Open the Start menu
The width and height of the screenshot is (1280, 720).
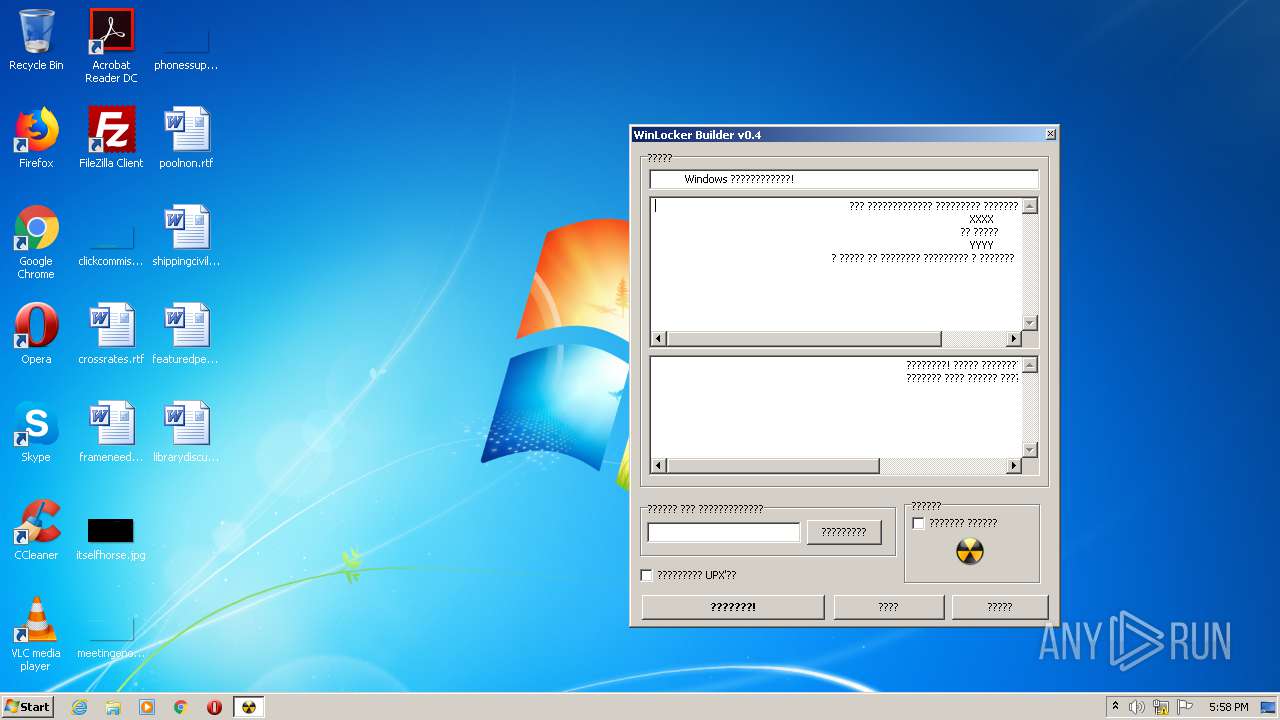pos(28,707)
